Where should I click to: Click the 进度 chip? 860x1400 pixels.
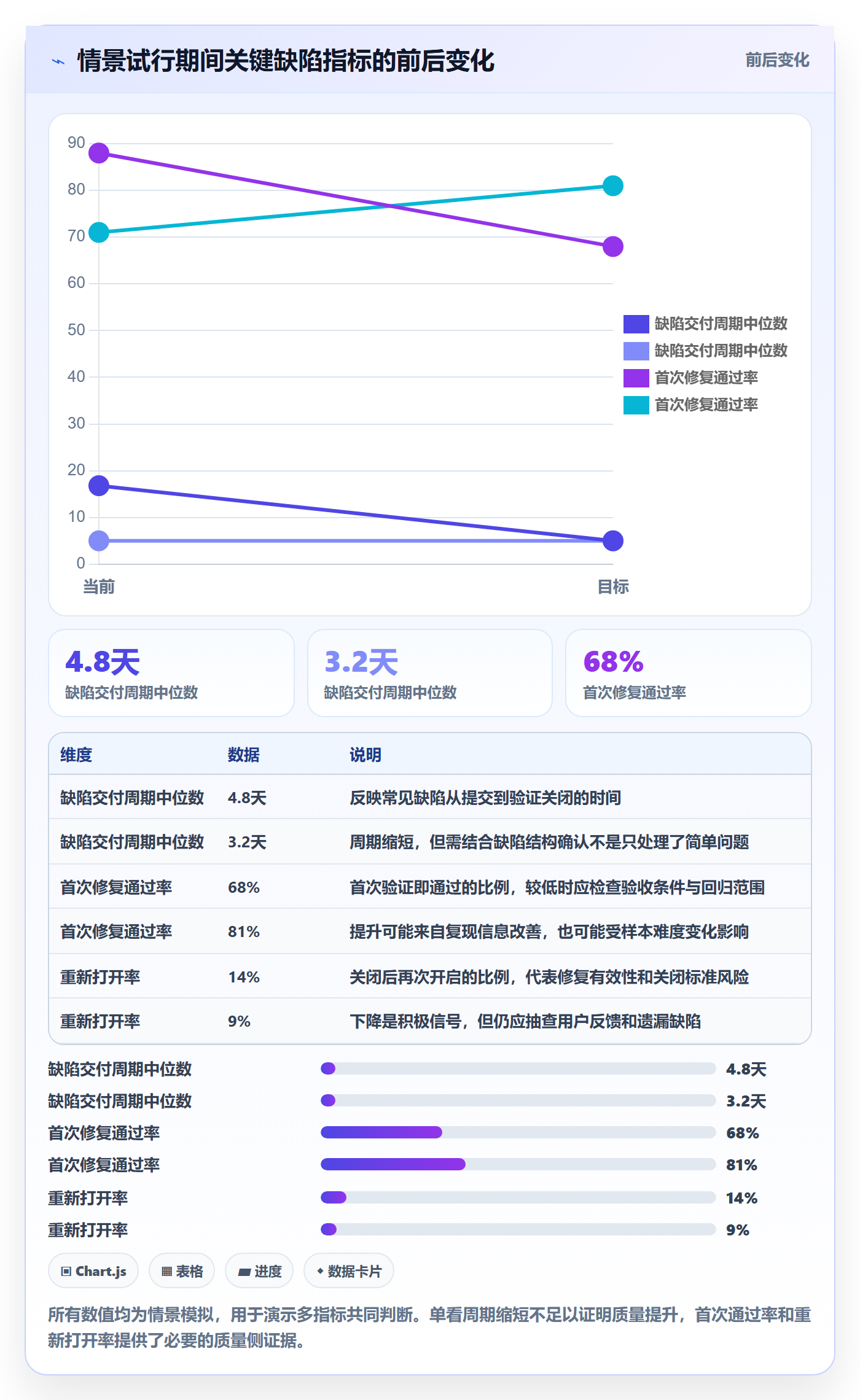tap(259, 1271)
